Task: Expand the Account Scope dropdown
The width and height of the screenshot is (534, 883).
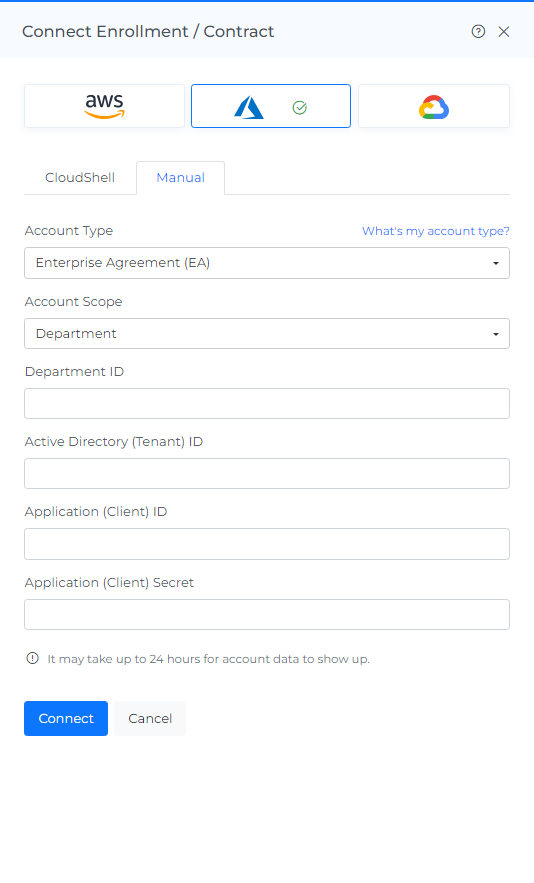Action: click(x=267, y=333)
